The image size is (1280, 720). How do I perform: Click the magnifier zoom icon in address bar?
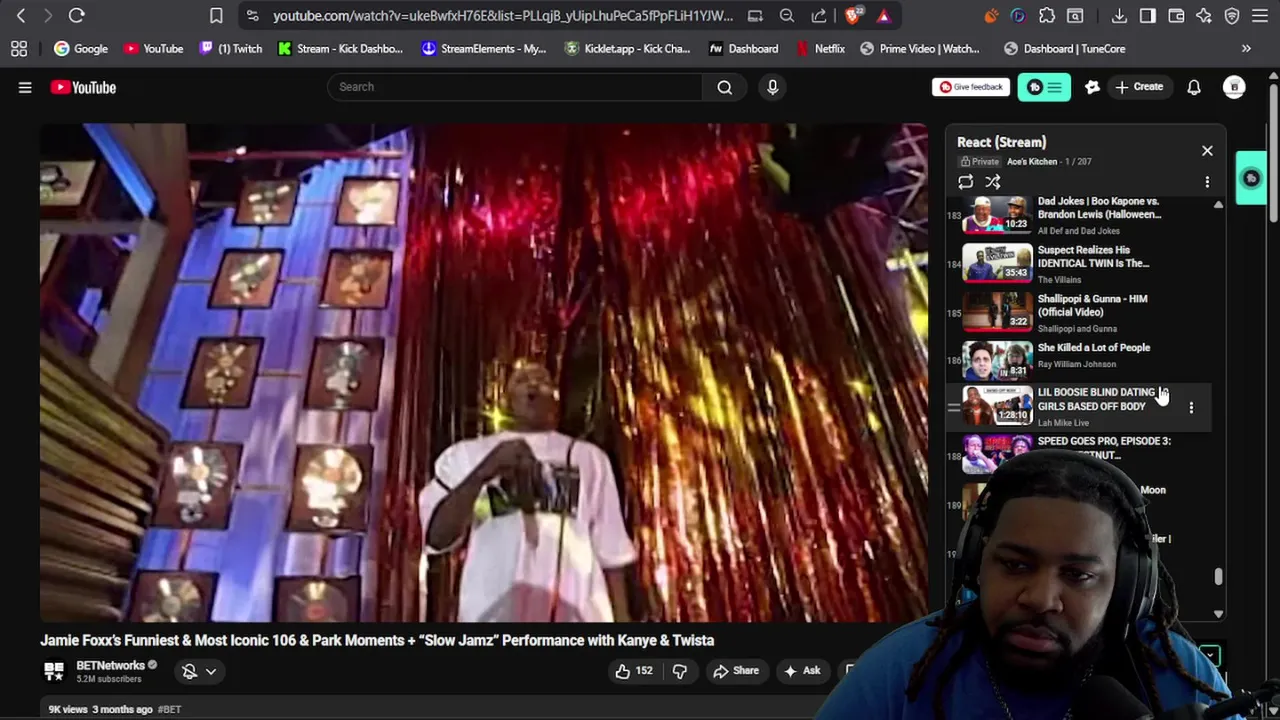click(x=787, y=16)
